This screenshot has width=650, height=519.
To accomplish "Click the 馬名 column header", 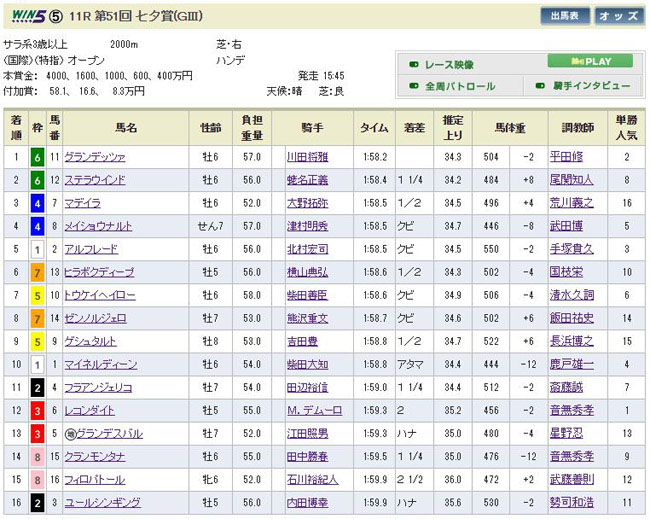I will [125, 128].
